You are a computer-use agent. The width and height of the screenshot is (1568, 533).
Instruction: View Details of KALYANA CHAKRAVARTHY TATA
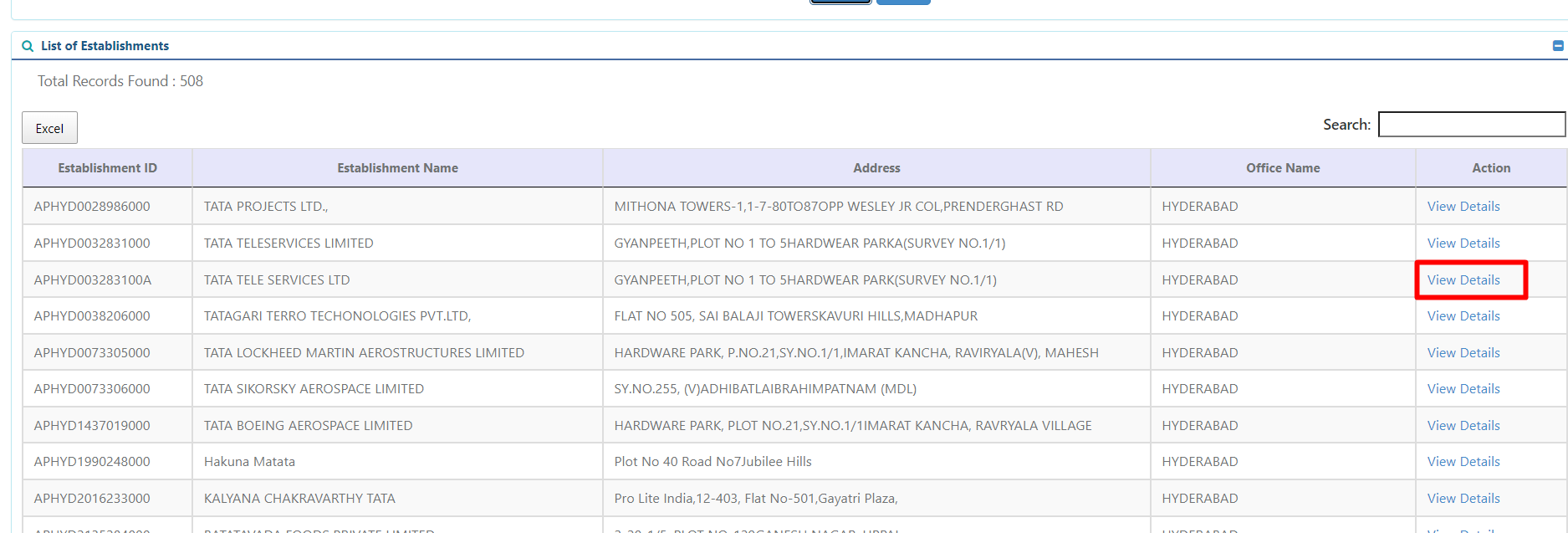(1463, 499)
